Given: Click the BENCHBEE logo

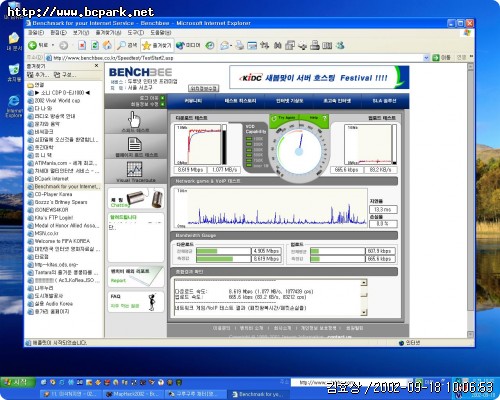Looking at the screenshot, I should click(140, 72).
